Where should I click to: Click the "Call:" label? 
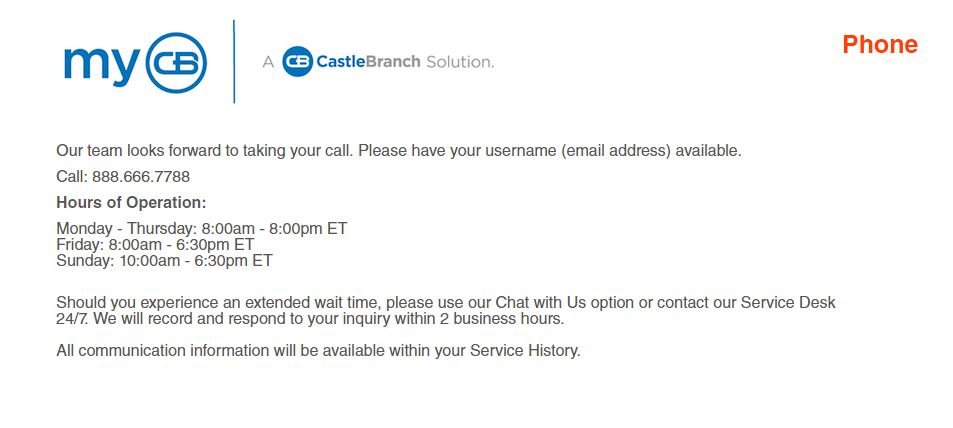(72, 177)
